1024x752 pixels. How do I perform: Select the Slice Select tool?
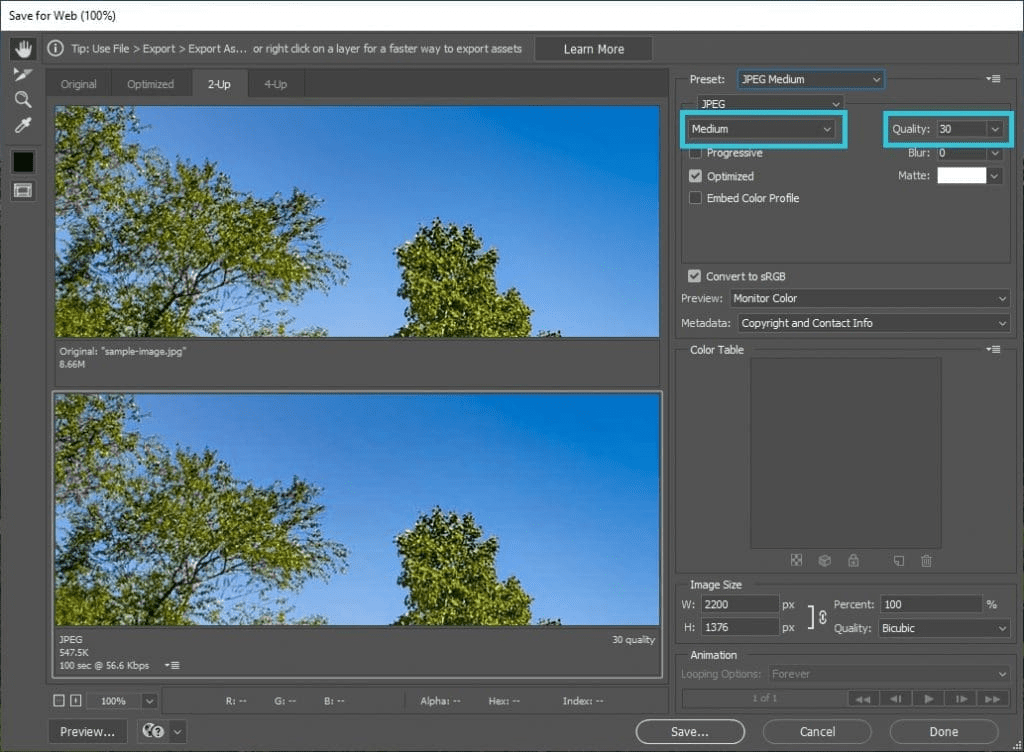(23, 74)
